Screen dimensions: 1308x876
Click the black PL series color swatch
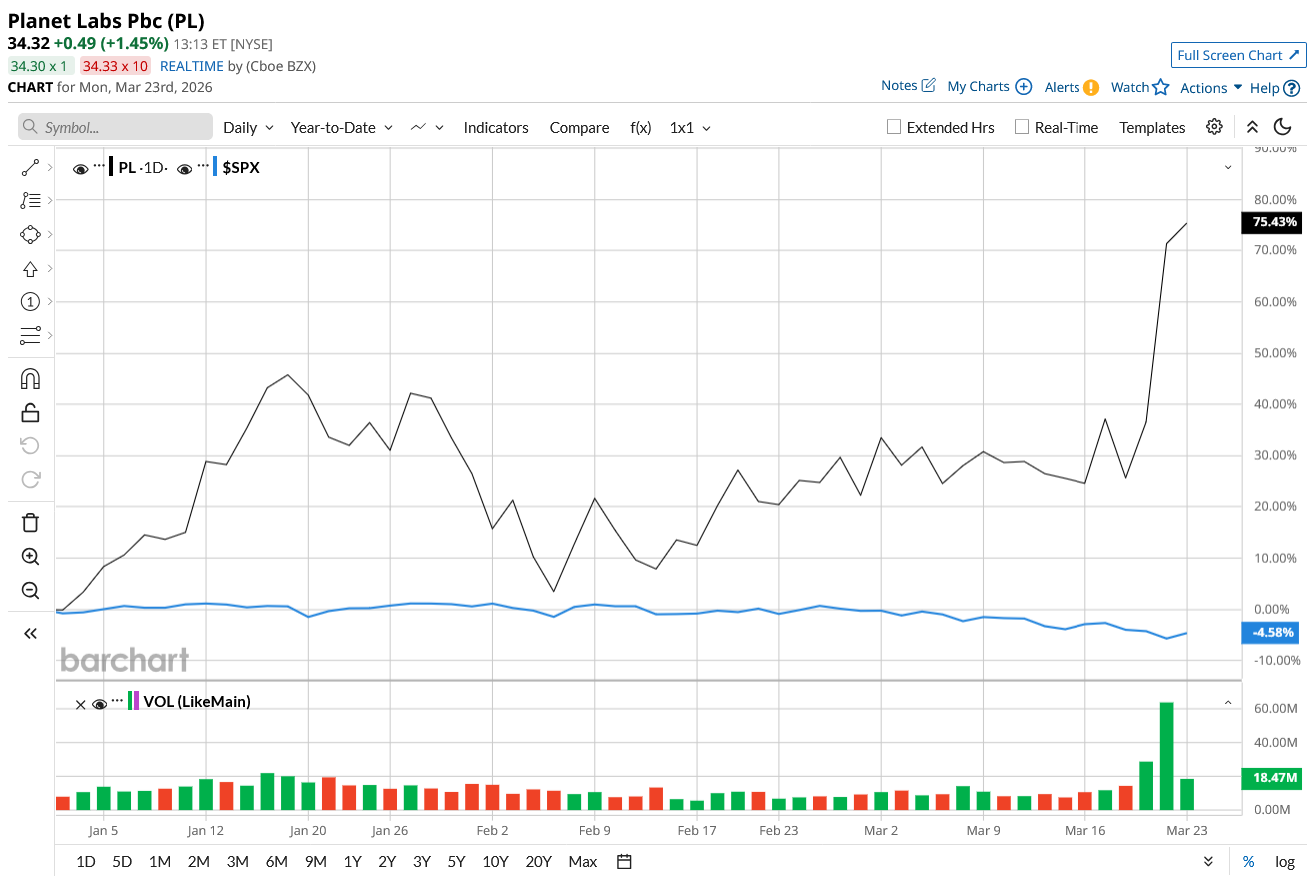111,167
